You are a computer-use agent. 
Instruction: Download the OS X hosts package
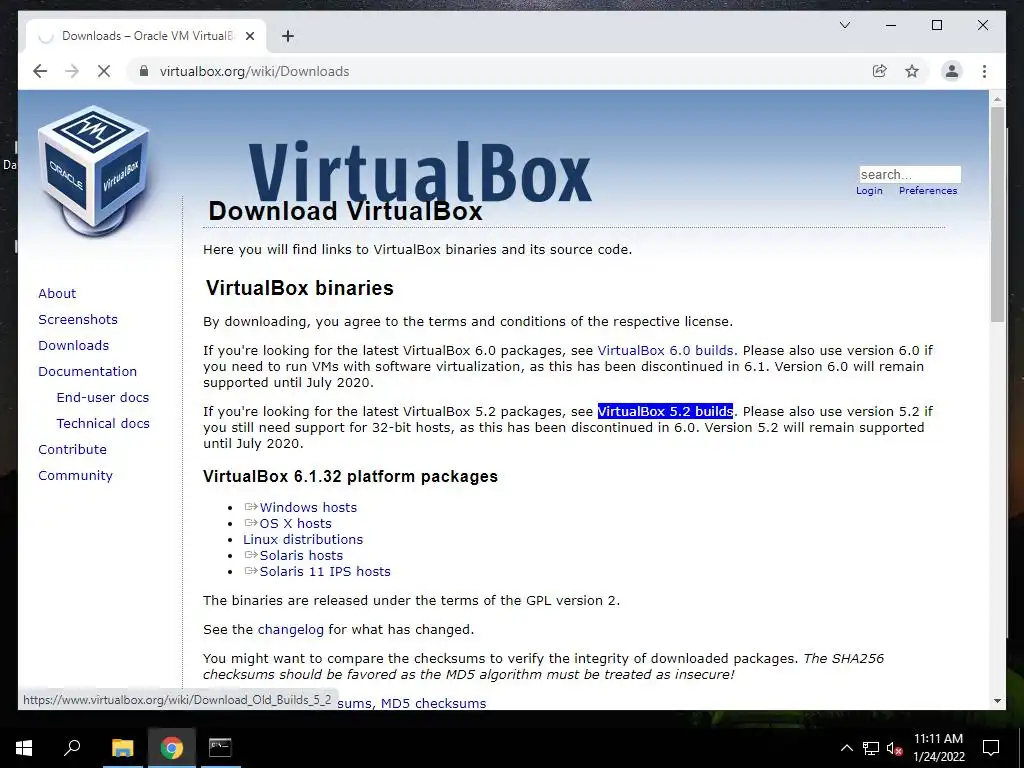tap(295, 523)
